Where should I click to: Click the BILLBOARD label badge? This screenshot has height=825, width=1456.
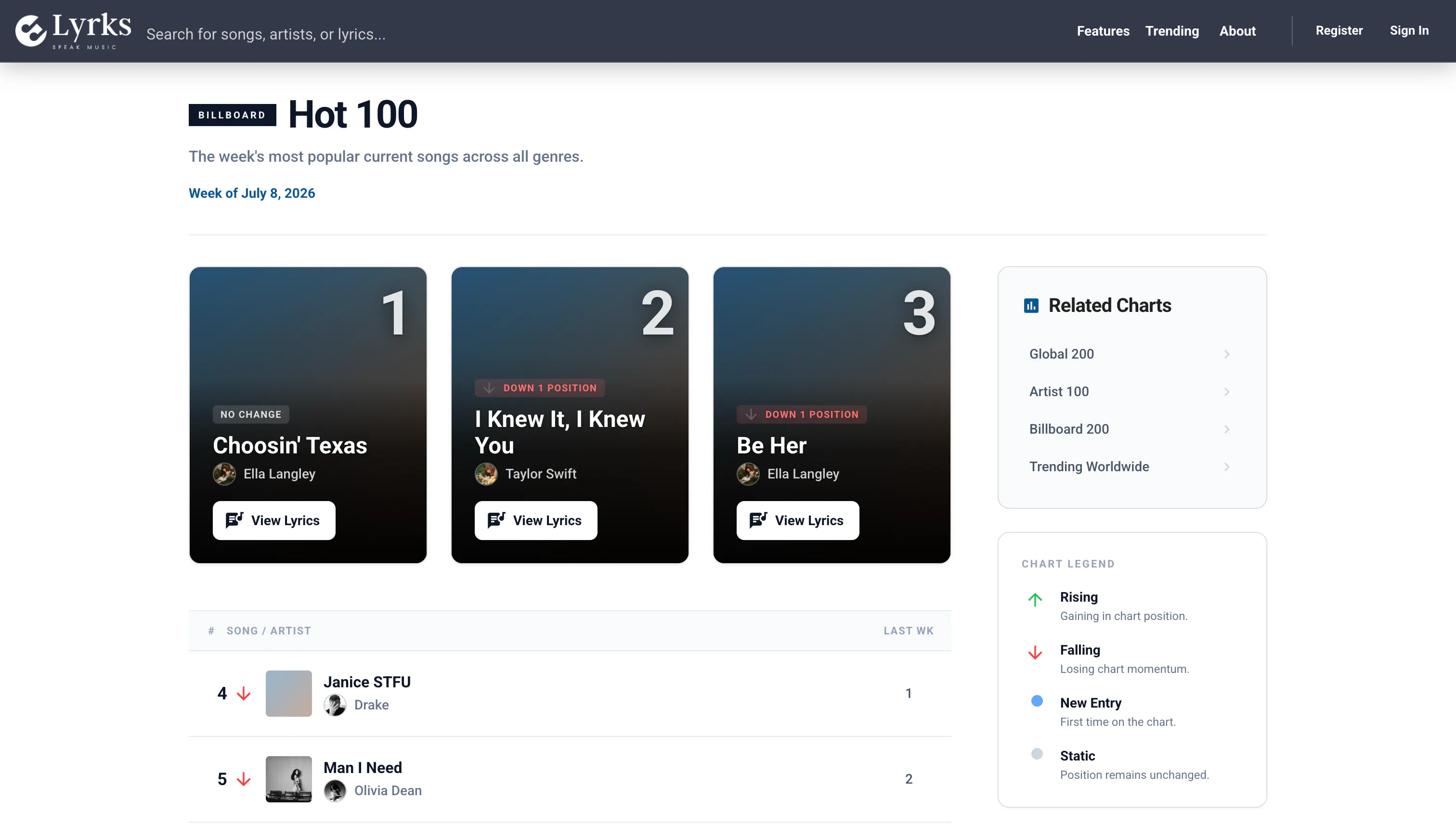tap(233, 115)
